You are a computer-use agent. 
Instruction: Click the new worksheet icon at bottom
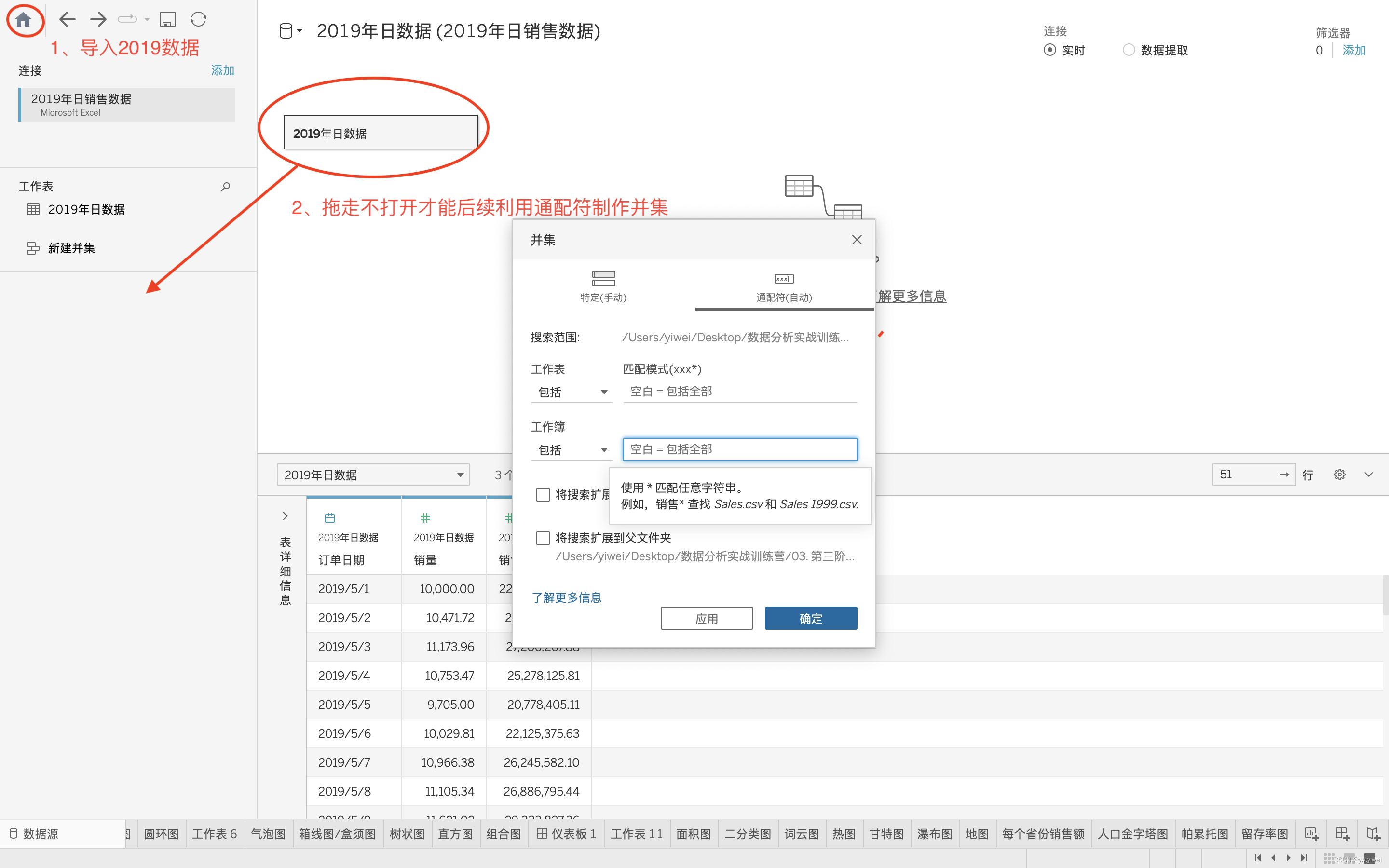click(1311, 834)
